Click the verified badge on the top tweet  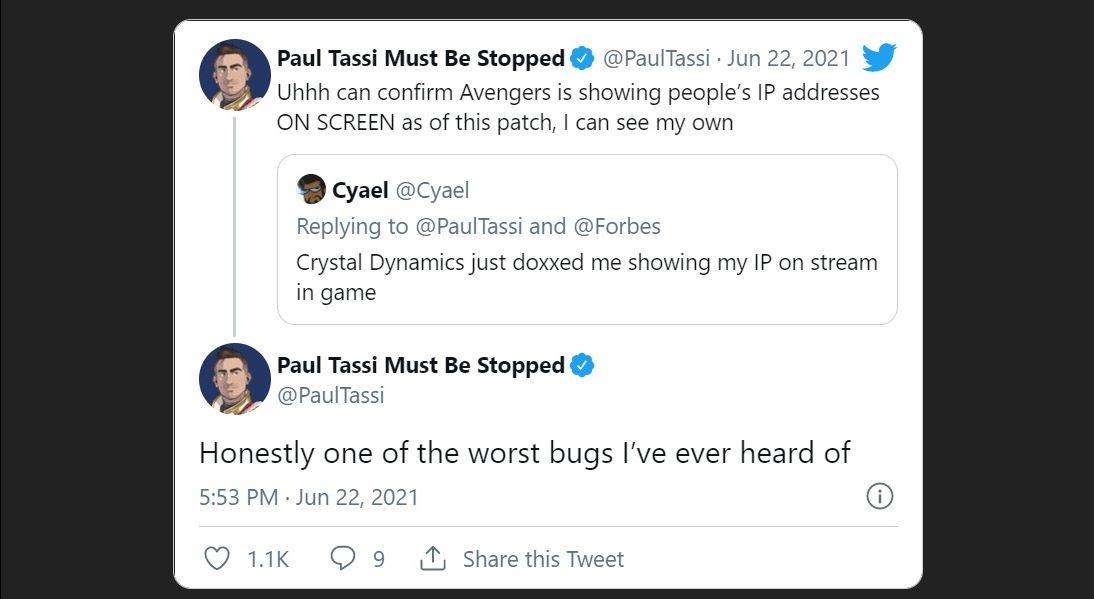(x=583, y=58)
